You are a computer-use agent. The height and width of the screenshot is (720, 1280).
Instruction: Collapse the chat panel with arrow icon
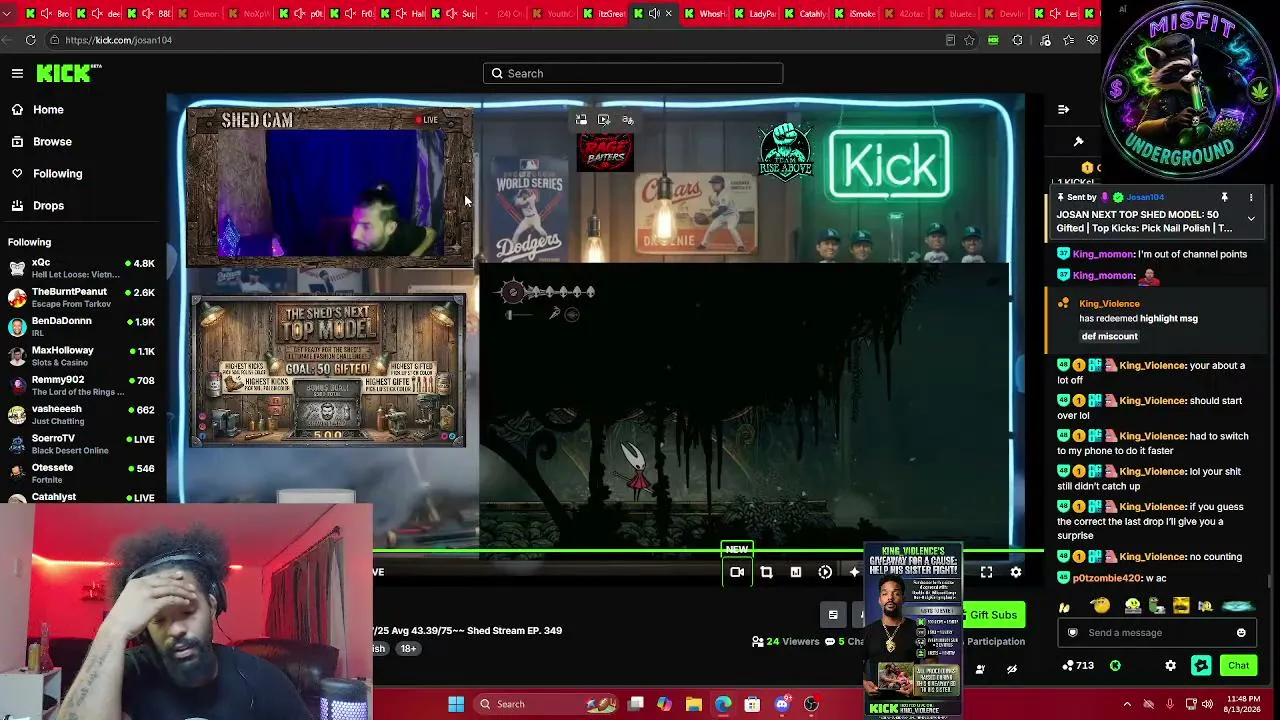[x=1063, y=109]
